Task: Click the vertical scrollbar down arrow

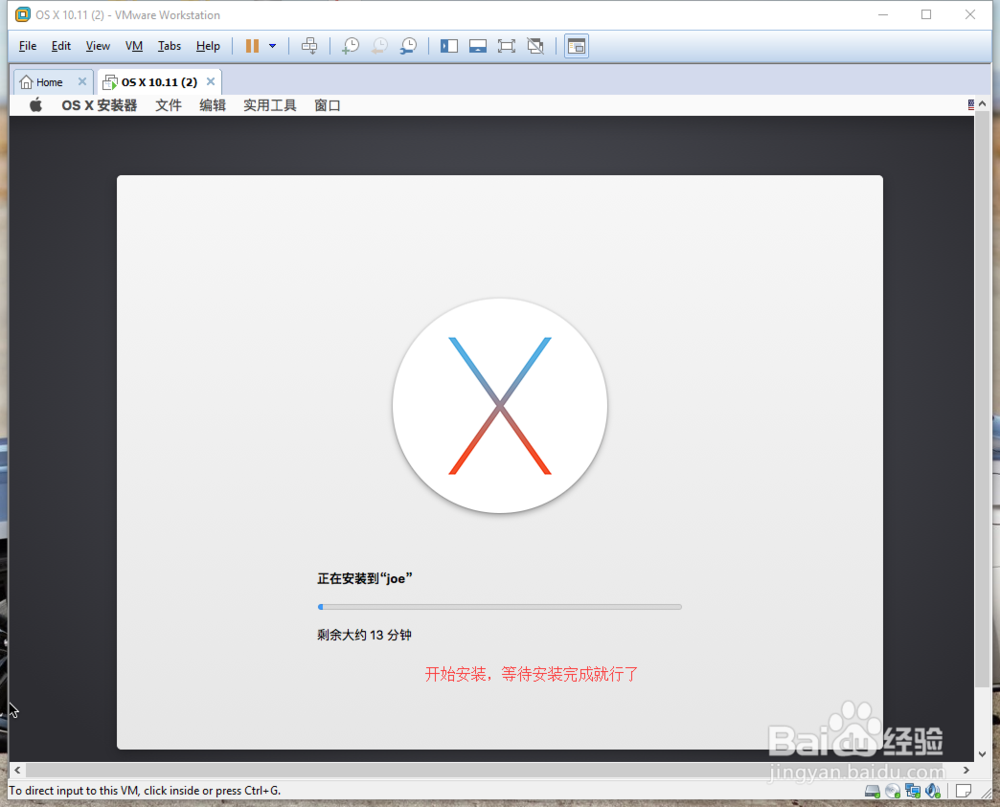Action: pos(982,754)
